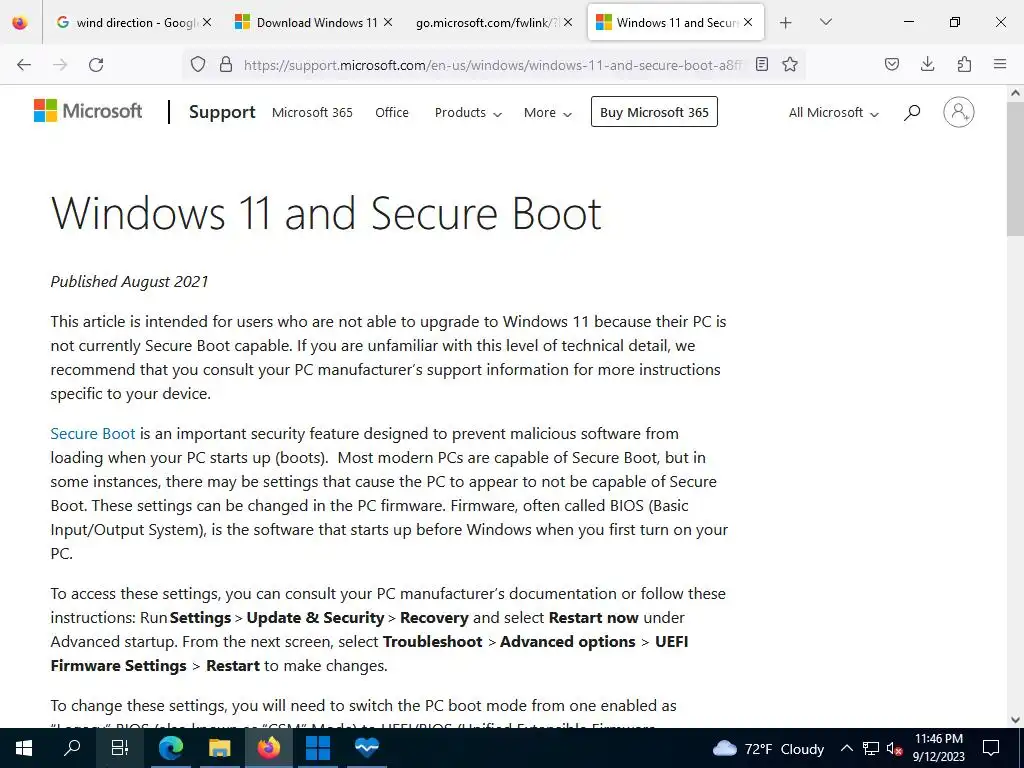Open a new tab with plus button

click(x=786, y=22)
